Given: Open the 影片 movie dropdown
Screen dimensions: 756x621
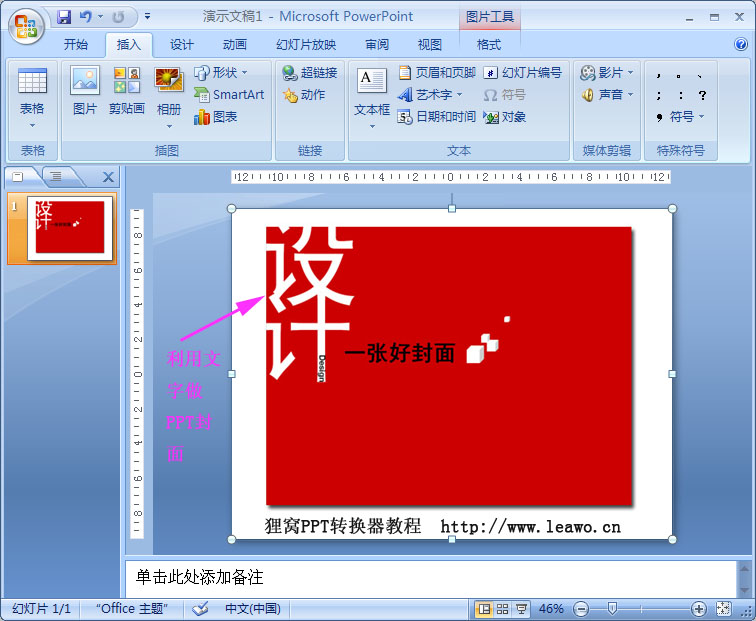Looking at the screenshot, I should coord(607,73).
